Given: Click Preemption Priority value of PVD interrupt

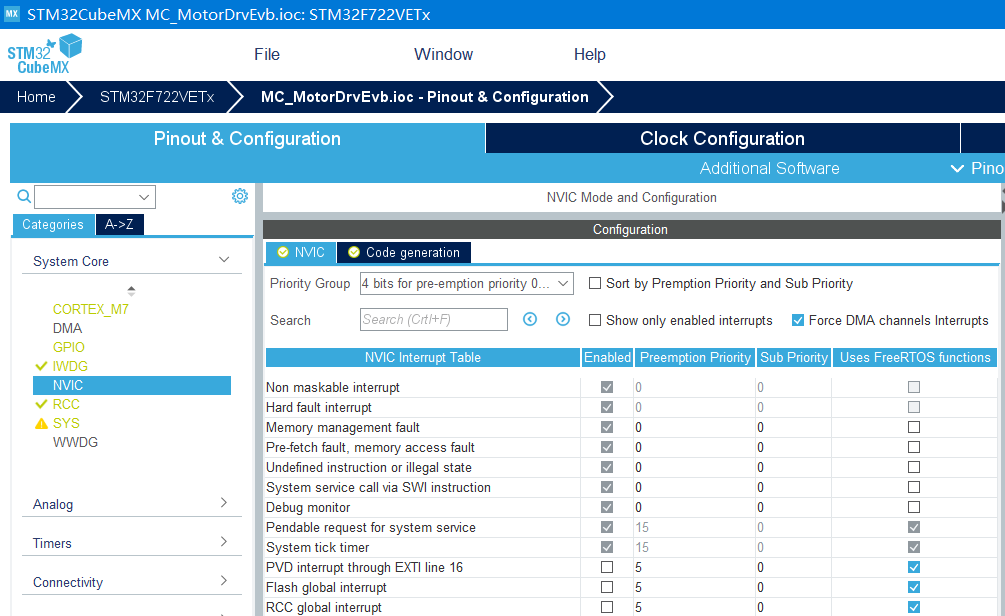Looking at the screenshot, I should click(x=638, y=567).
